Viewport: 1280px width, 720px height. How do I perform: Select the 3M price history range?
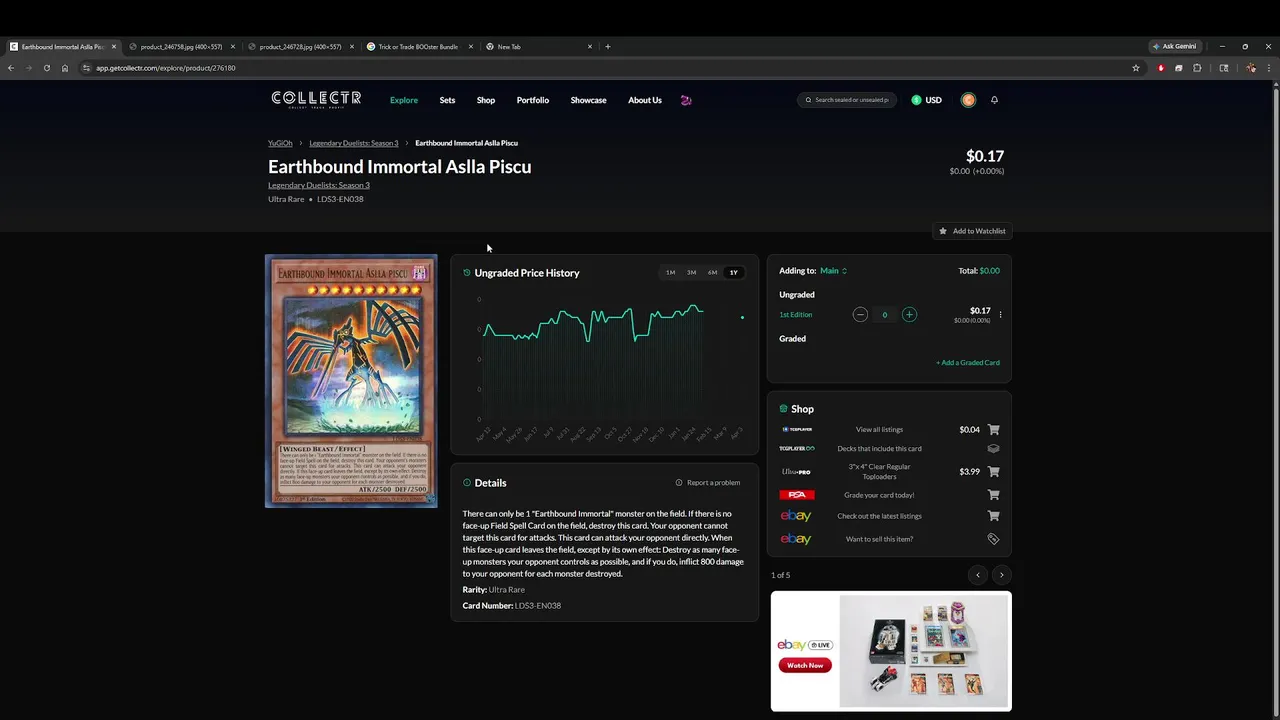click(x=691, y=272)
